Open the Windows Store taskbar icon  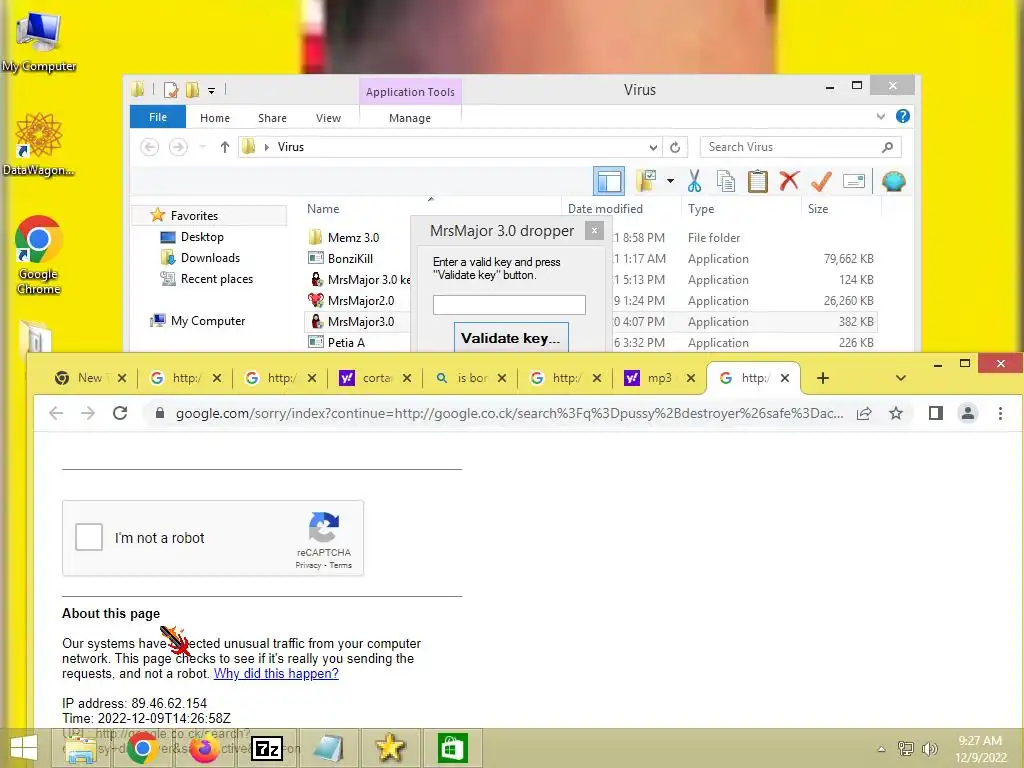(x=453, y=748)
